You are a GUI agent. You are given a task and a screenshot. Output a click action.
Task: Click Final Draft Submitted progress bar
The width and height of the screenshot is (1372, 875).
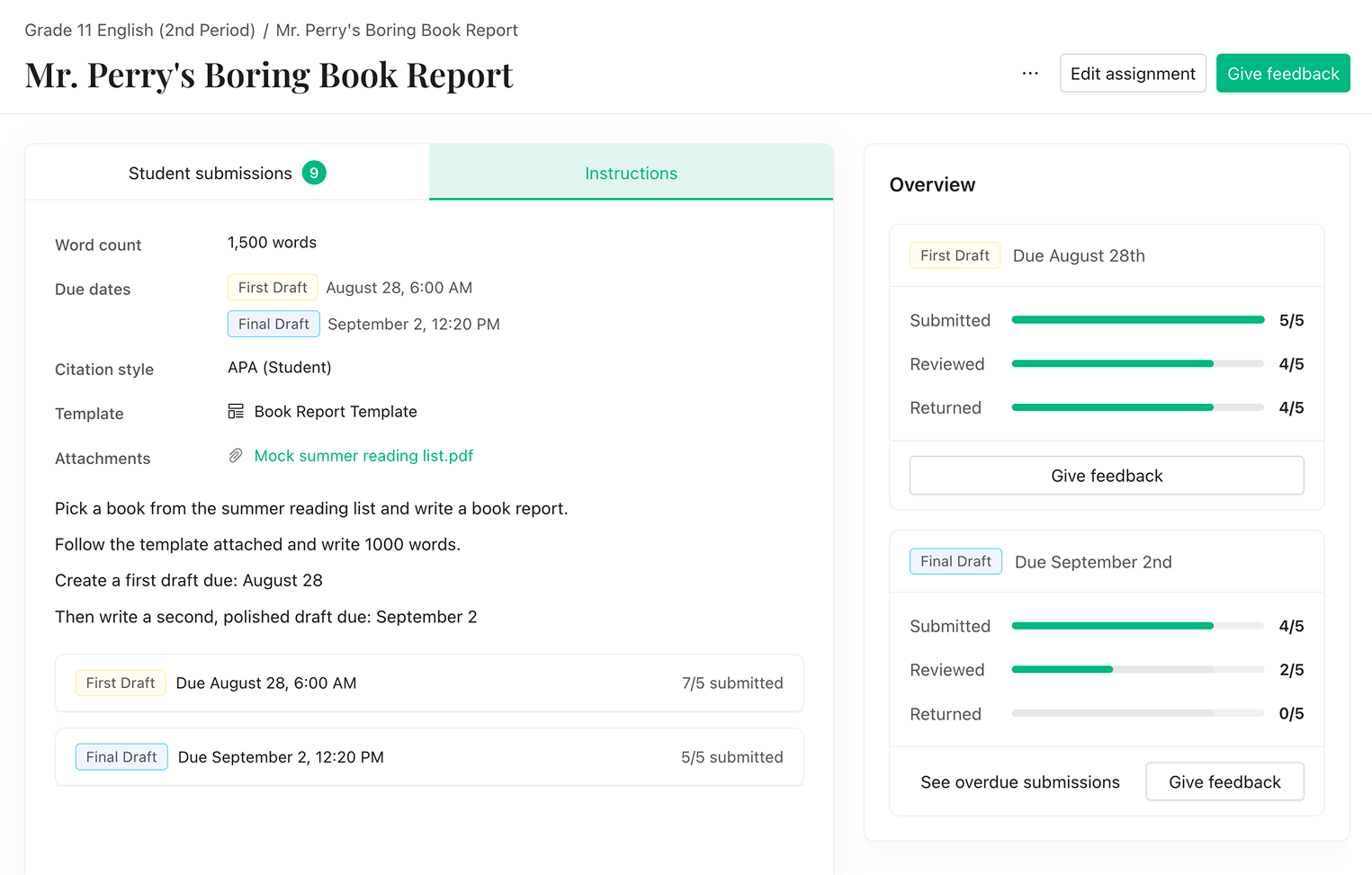point(1138,626)
